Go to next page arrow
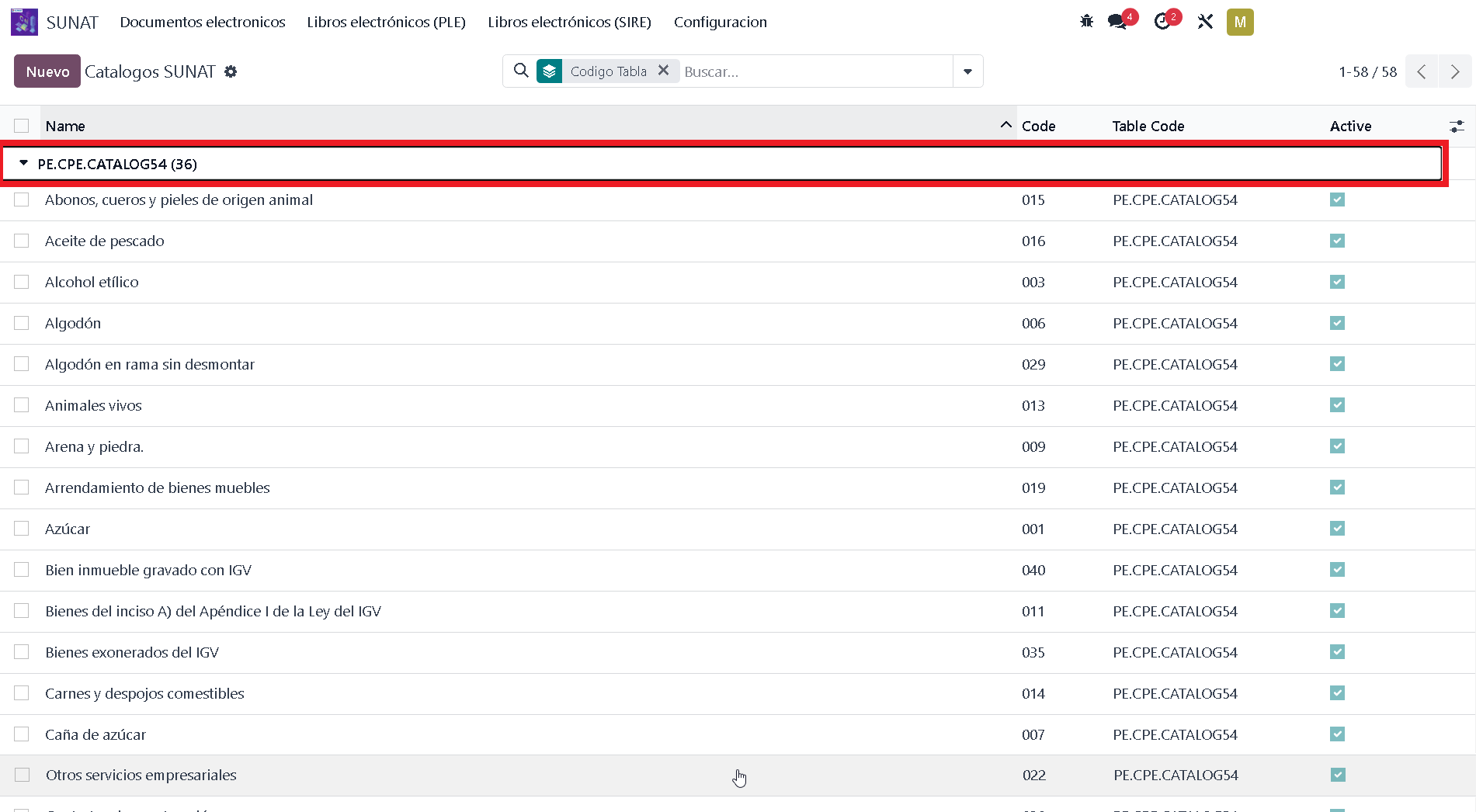The width and height of the screenshot is (1476, 812). point(1455,71)
